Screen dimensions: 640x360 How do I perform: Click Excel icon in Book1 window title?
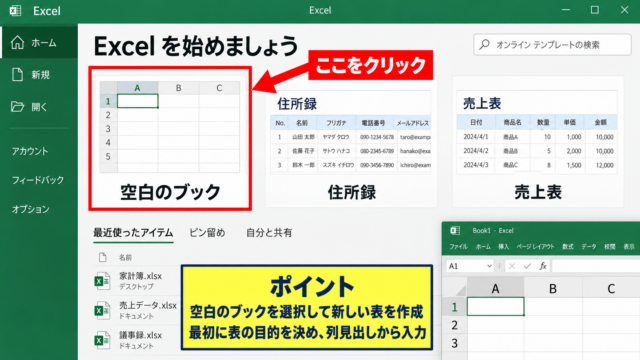(455, 231)
